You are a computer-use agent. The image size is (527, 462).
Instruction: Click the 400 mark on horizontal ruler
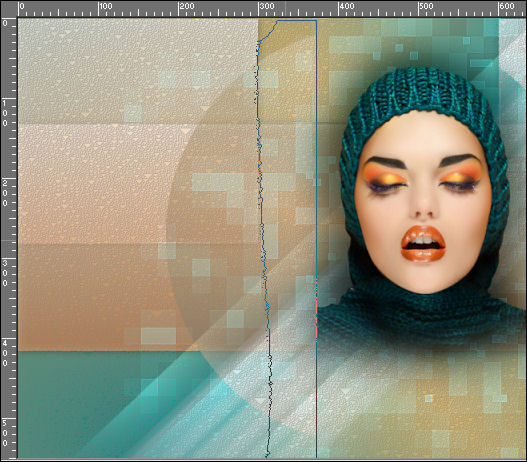tap(346, 6)
